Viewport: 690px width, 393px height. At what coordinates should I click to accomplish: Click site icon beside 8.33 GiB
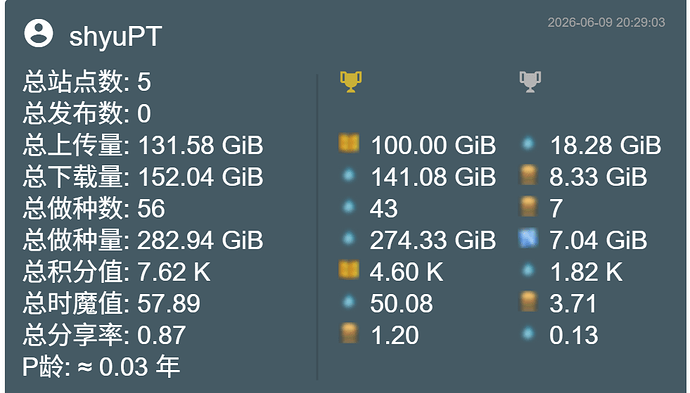tap(528, 175)
